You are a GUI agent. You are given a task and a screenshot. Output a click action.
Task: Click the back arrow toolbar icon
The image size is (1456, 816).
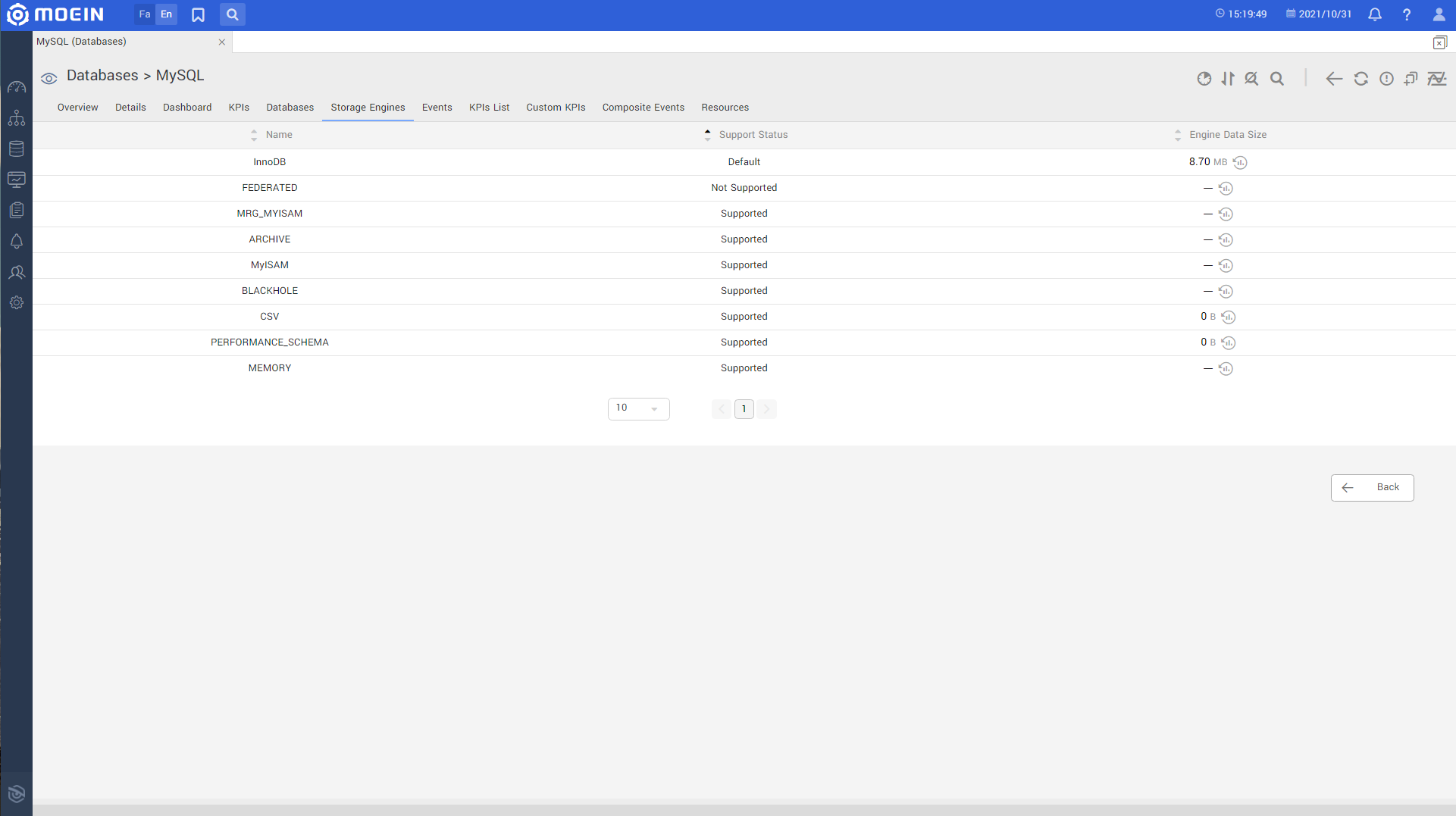point(1334,79)
